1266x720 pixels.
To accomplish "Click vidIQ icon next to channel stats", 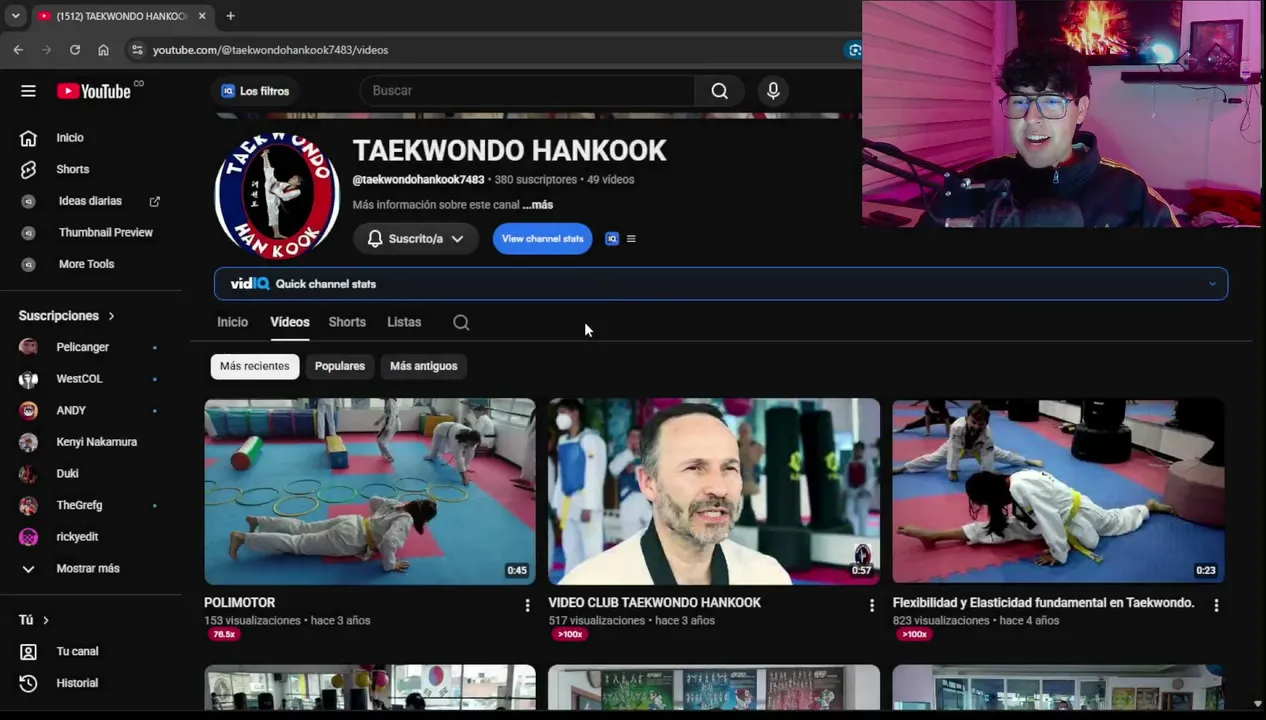I will [612, 239].
